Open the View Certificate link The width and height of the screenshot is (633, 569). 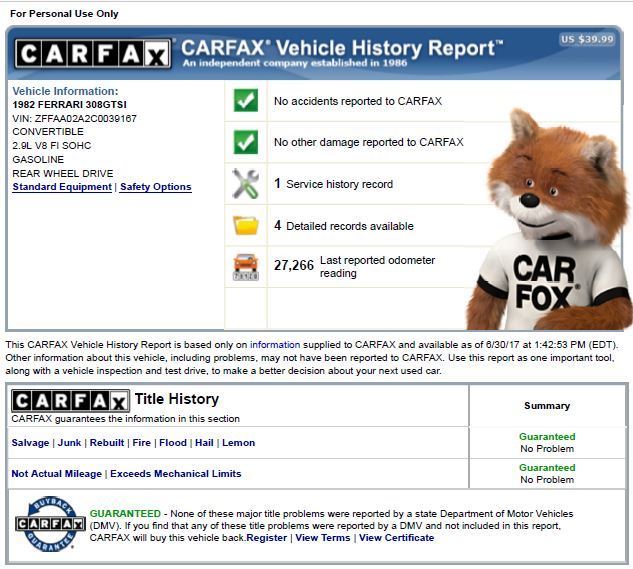click(396, 538)
